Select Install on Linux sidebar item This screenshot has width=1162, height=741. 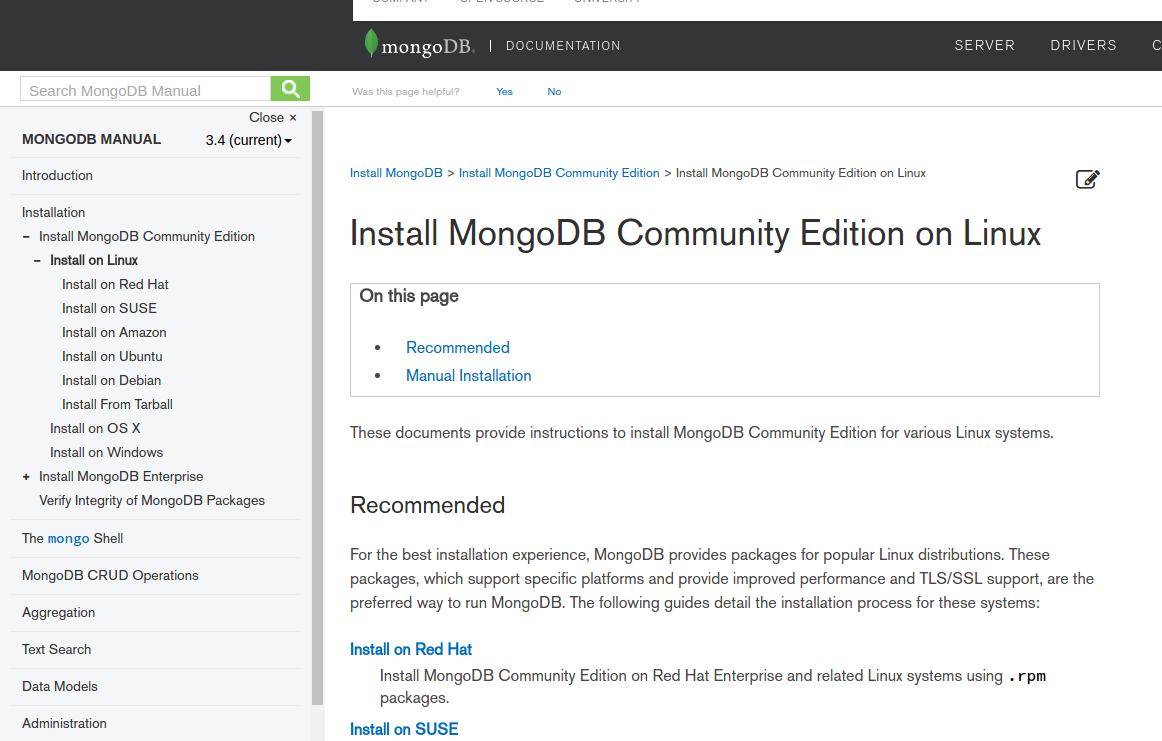(x=93, y=260)
